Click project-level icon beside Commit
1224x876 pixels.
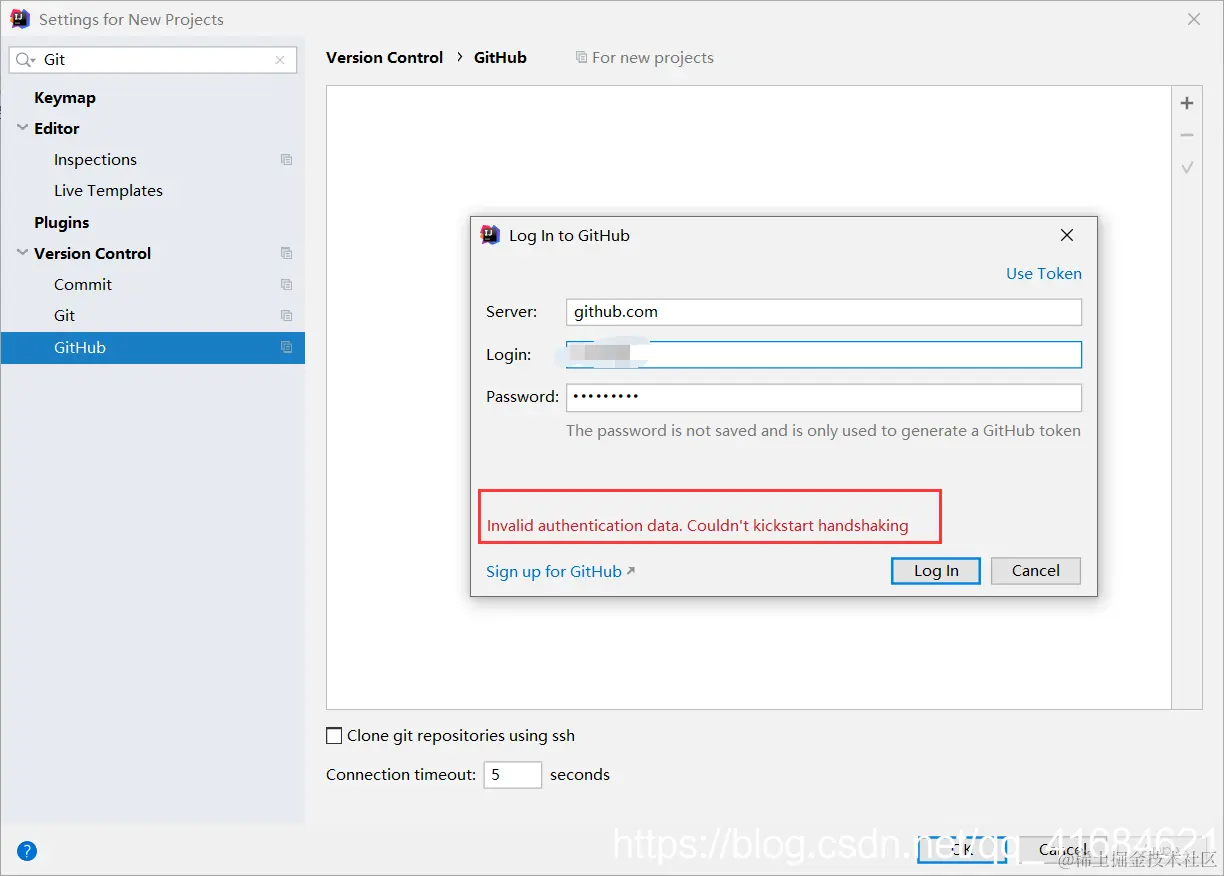tap(287, 285)
